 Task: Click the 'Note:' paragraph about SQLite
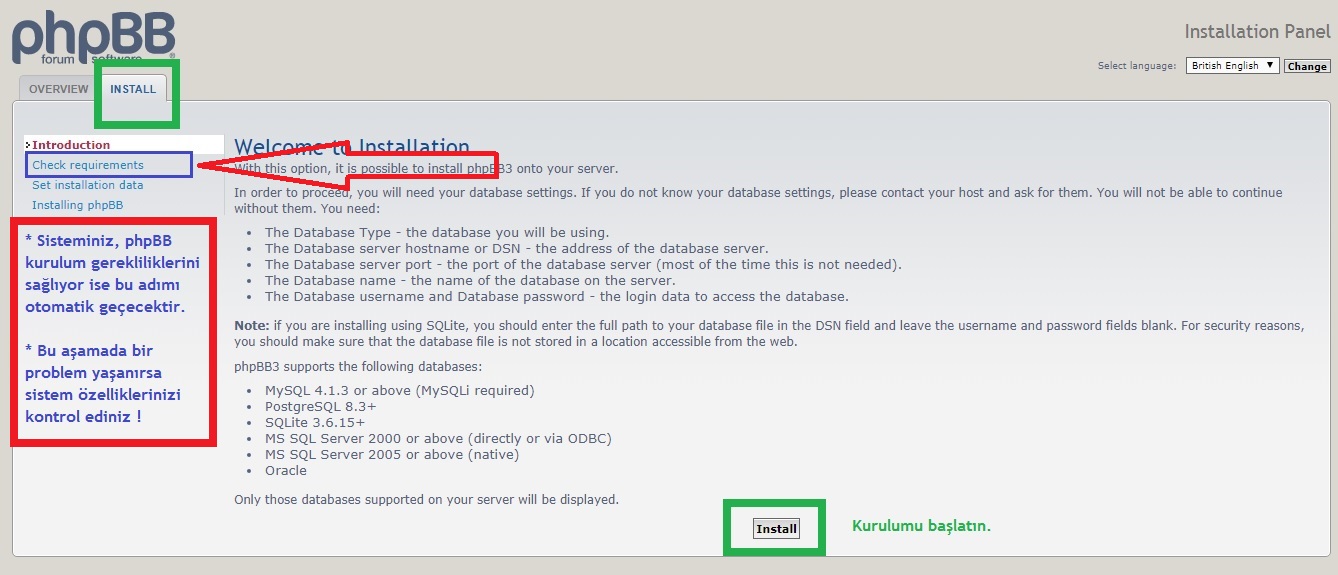pos(770,334)
